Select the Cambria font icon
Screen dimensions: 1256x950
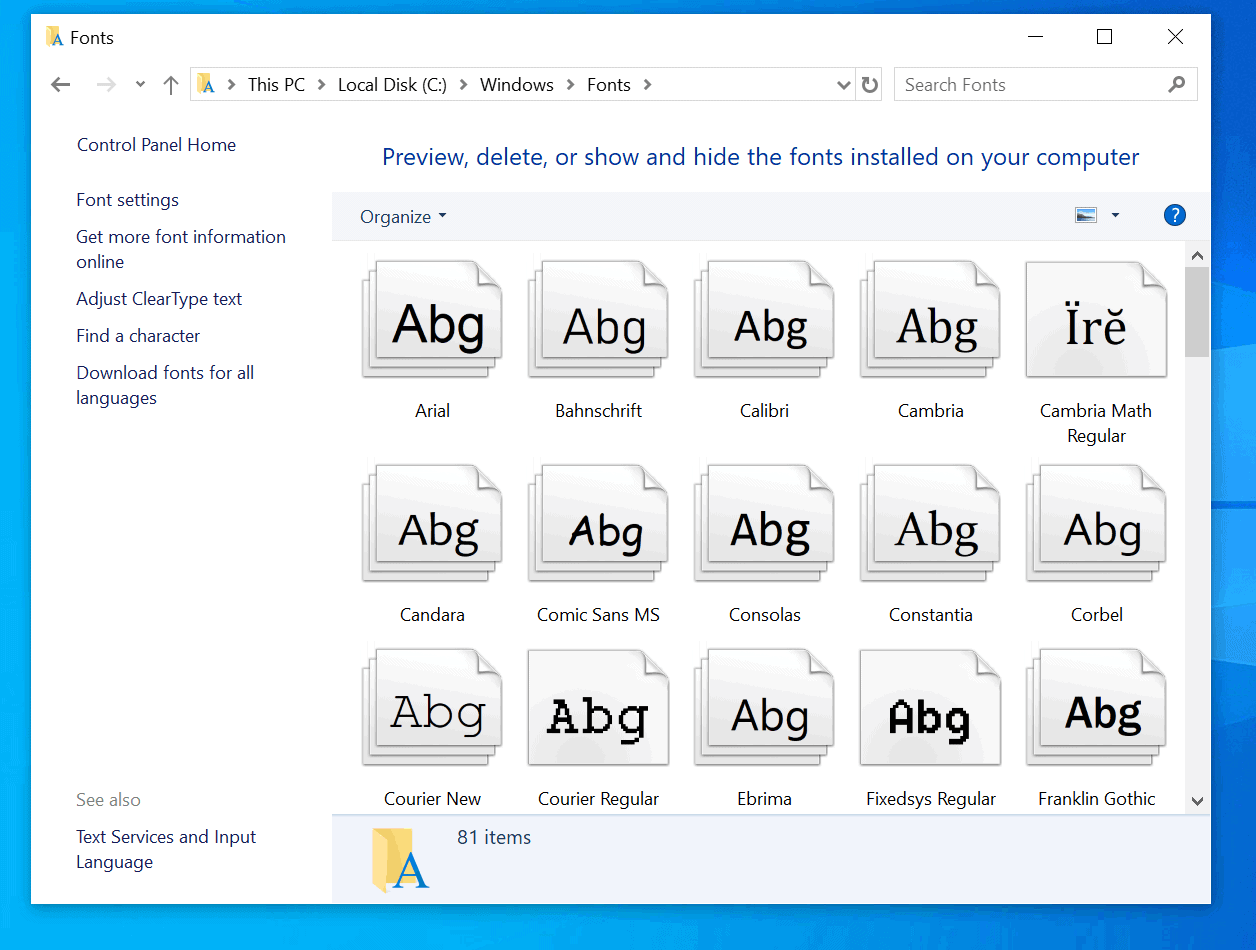pos(930,320)
